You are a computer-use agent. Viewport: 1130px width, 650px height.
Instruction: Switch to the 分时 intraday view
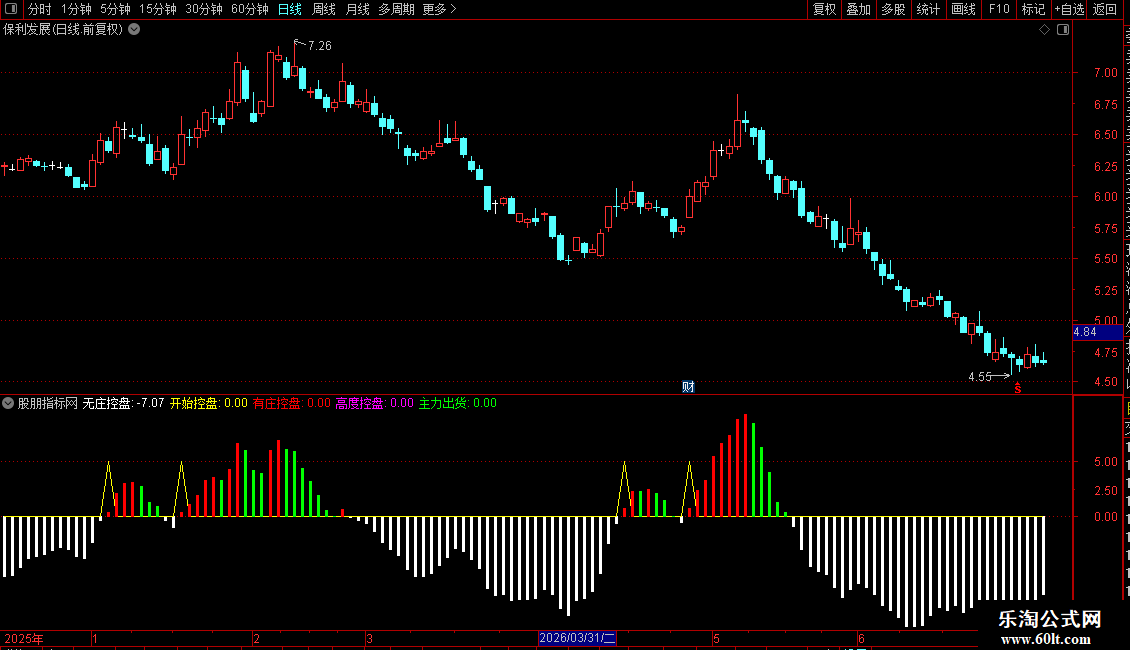[40, 9]
